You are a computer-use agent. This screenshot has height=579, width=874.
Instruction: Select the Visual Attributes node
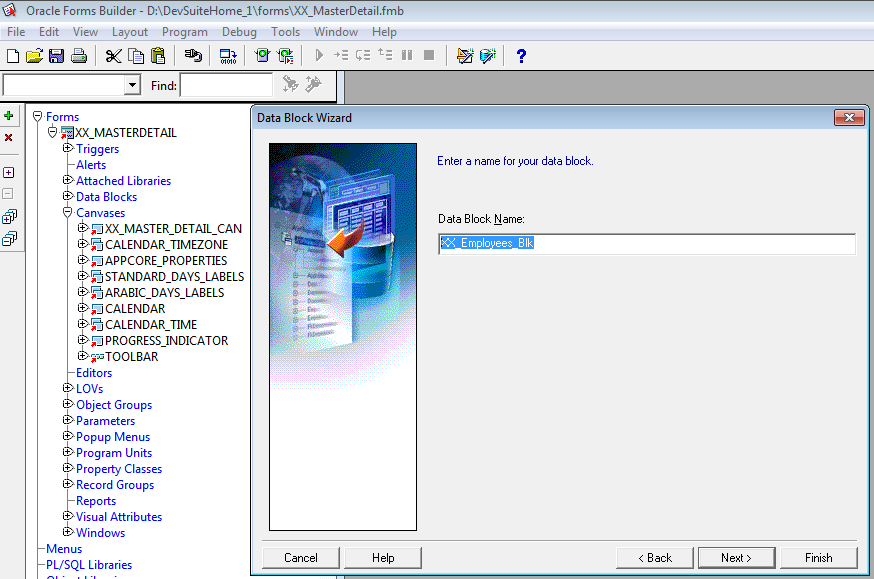click(x=119, y=517)
